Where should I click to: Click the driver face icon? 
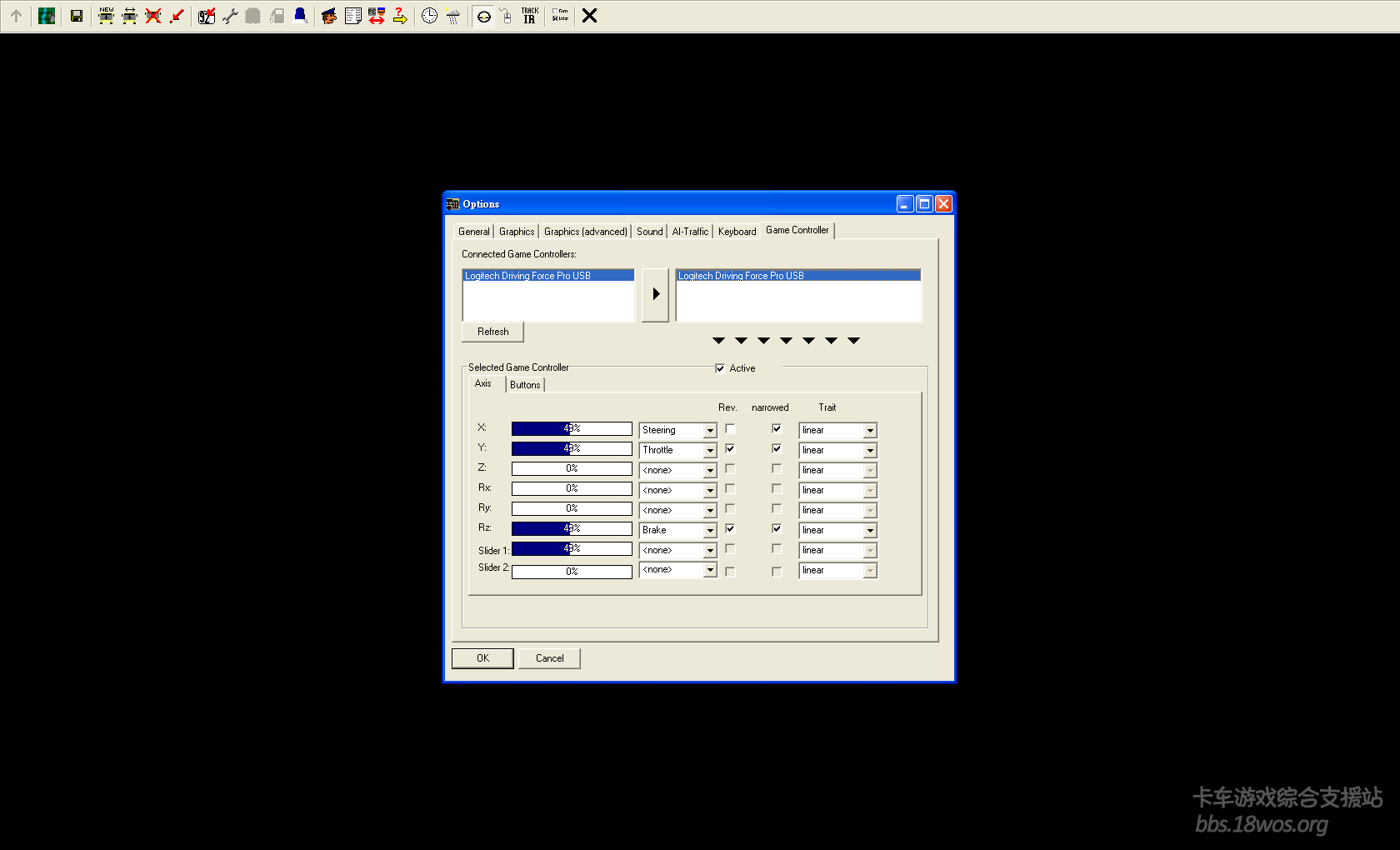point(329,16)
